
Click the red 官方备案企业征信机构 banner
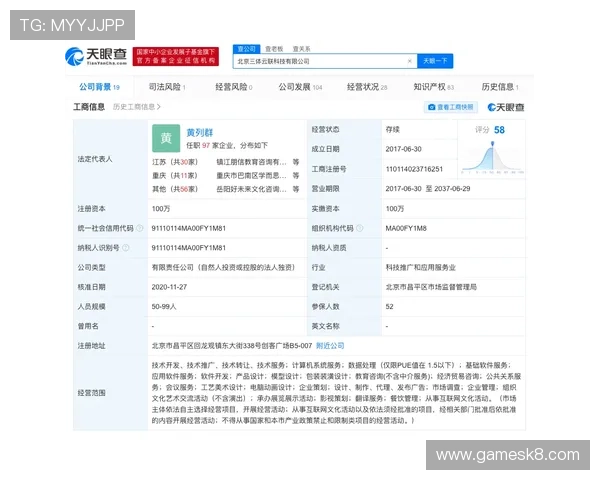tap(176, 57)
